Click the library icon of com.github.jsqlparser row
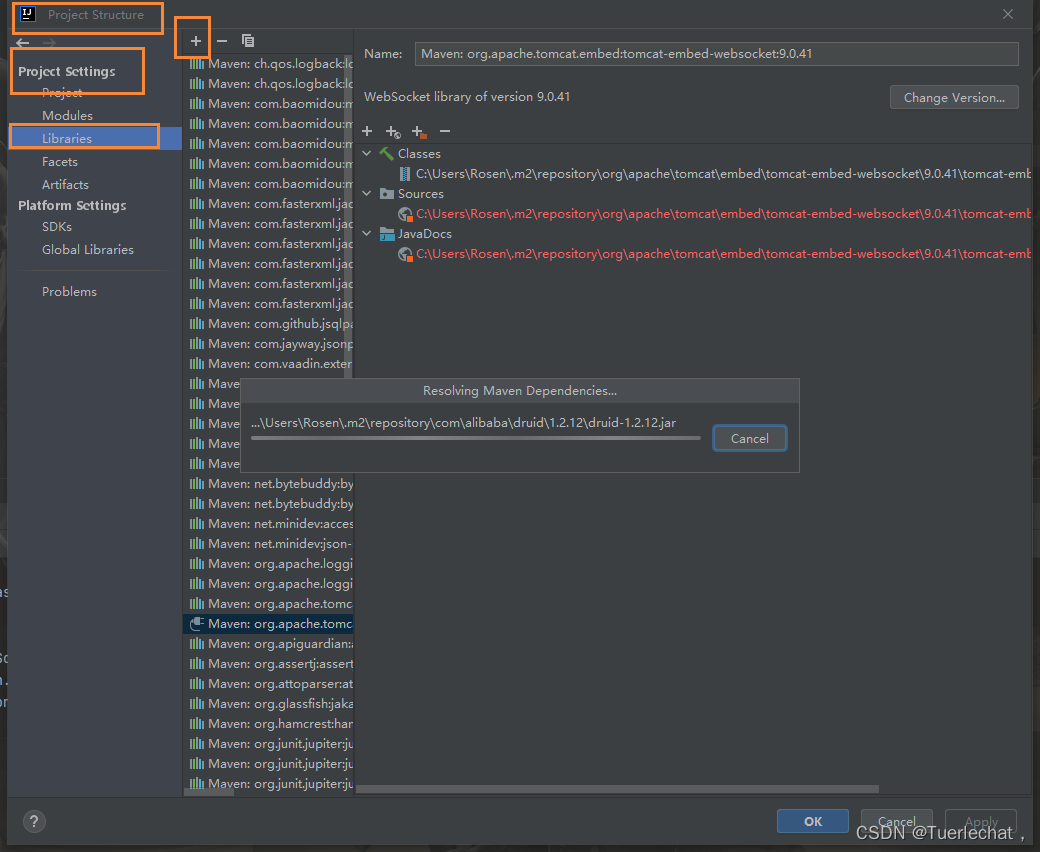 pos(197,324)
